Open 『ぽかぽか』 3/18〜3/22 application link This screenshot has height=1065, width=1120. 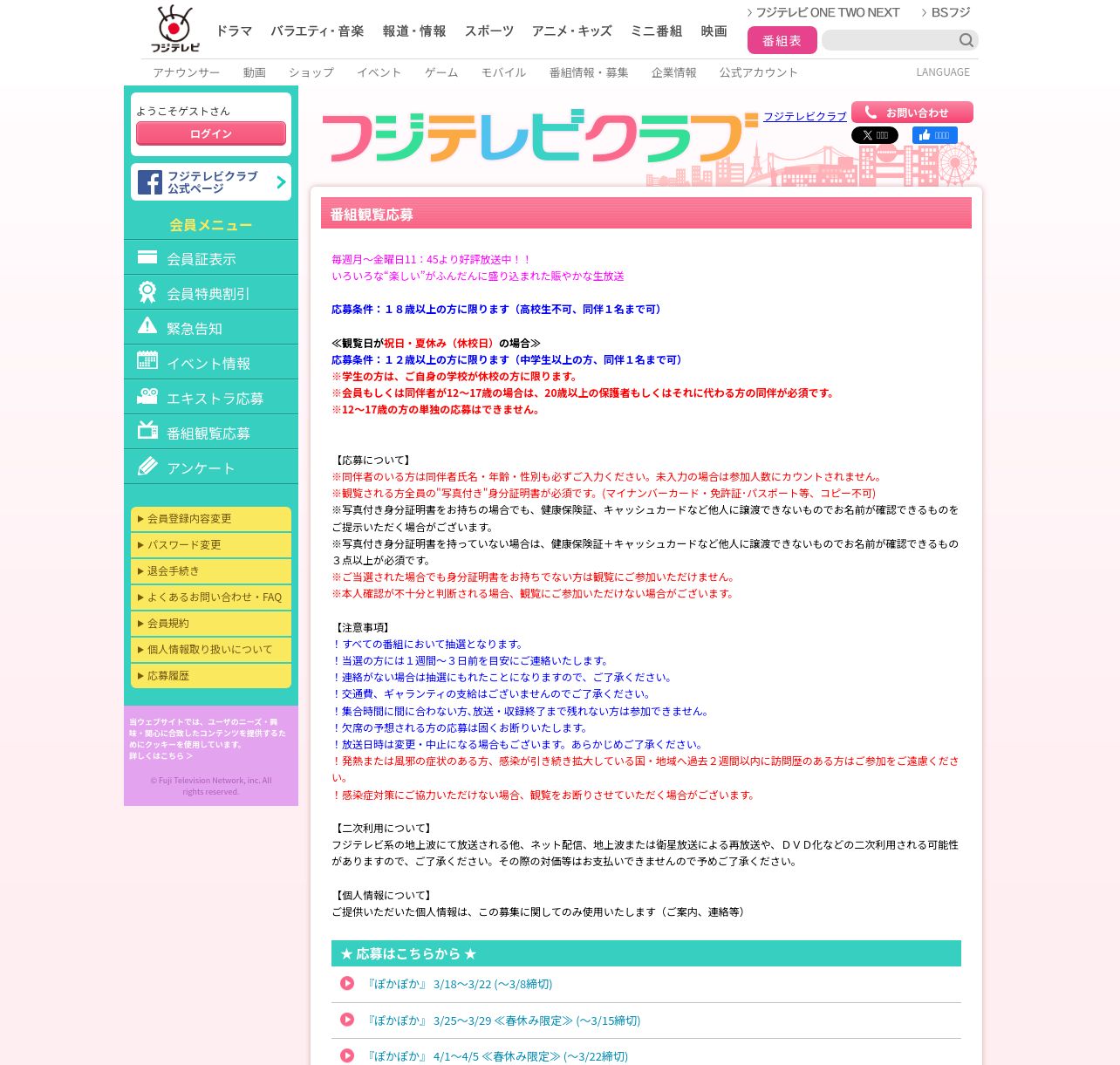tap(458, 984)
